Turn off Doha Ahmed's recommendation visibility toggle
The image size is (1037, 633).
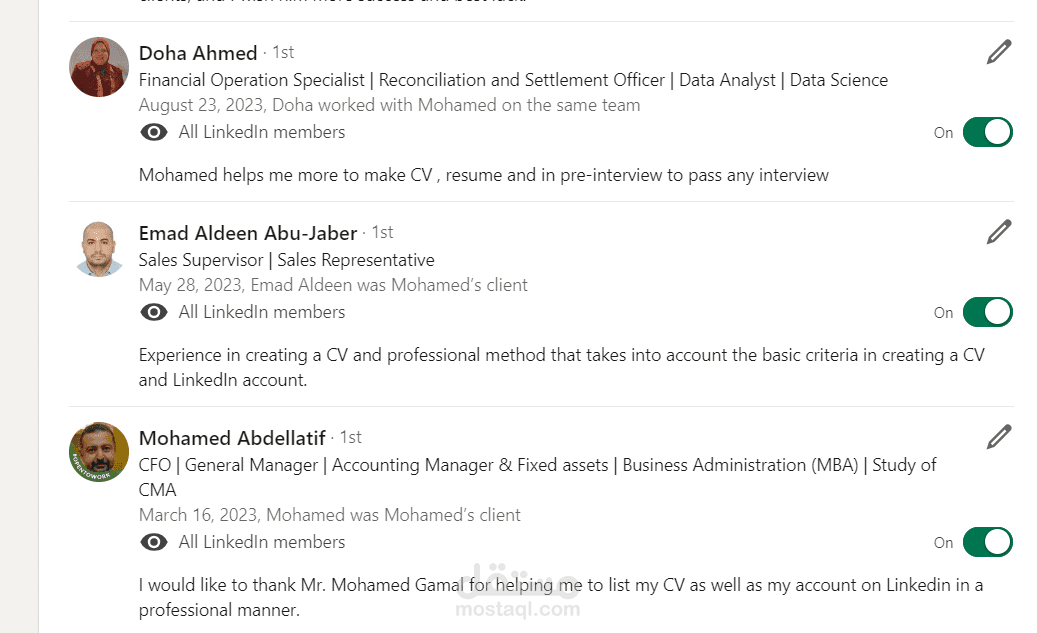[987, 132]
